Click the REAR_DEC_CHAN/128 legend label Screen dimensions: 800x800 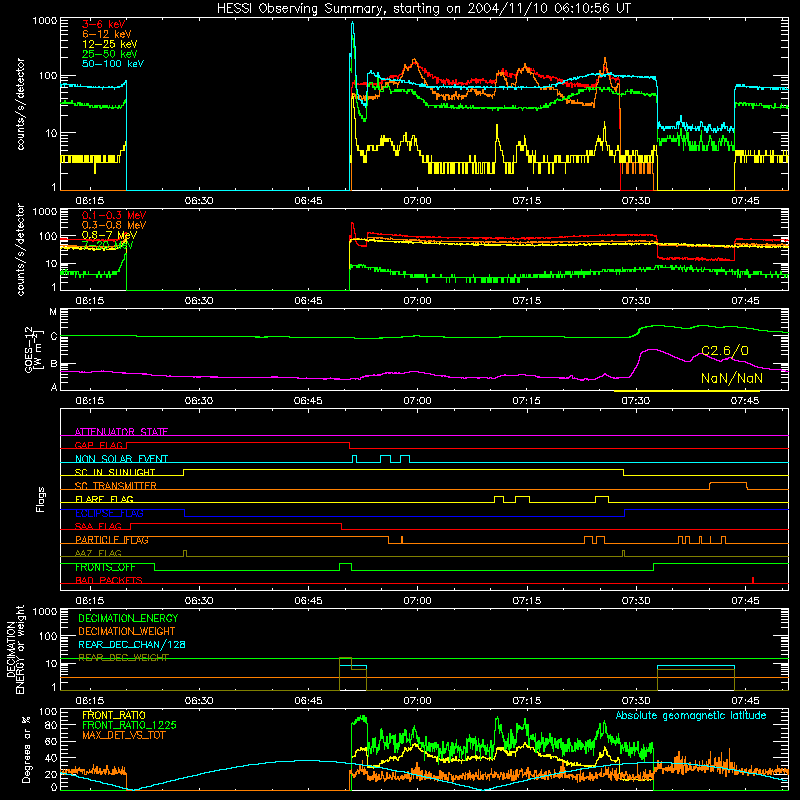132,644
